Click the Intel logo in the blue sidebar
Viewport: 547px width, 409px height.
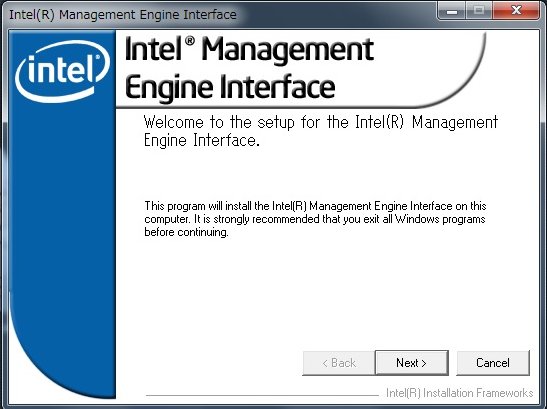(x=62, y=71)
